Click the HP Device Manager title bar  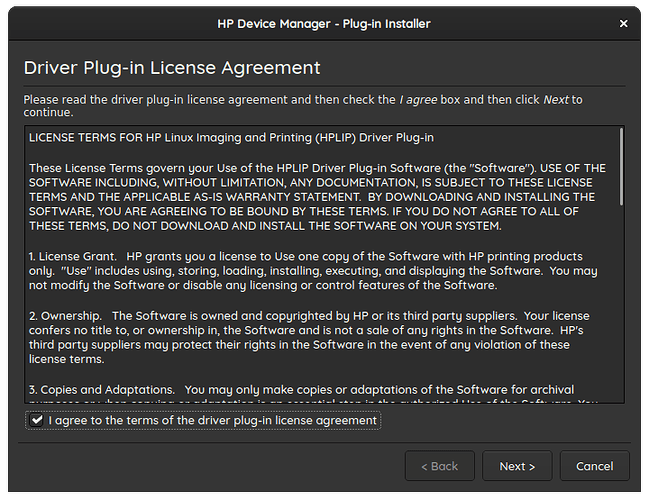coord(323,23)
